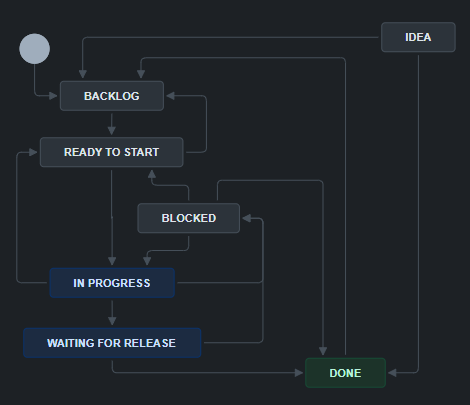Screen dimensions: 470x405
Task: Click the BACKLOG status box
Action: (112, 96)
